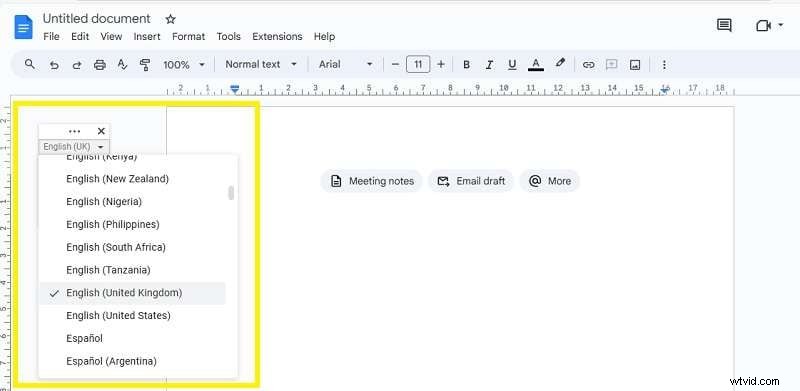Open the Edit menu

click(x=80, y=36)
